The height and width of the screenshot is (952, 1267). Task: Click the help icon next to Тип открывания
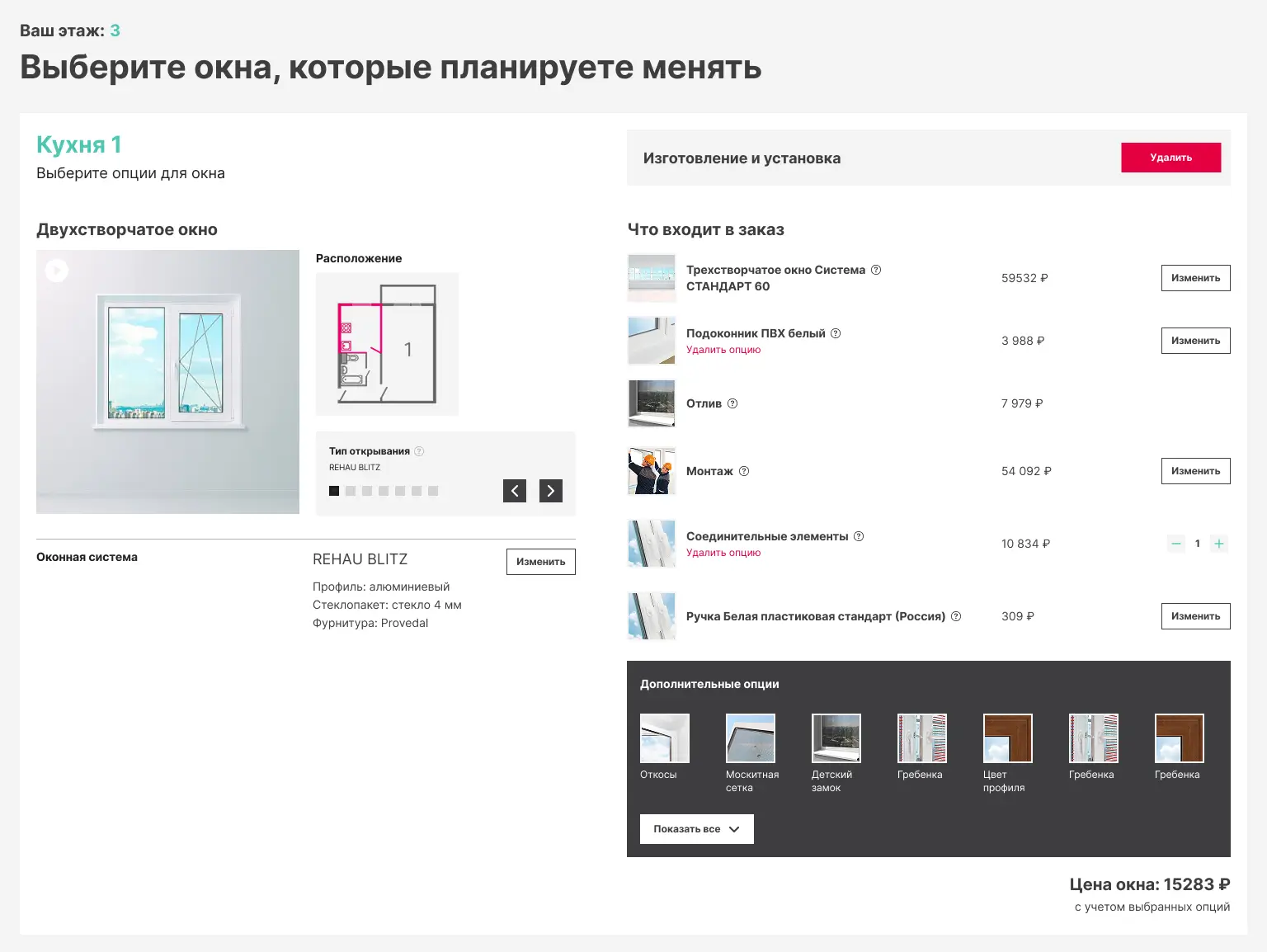[419, 451]
